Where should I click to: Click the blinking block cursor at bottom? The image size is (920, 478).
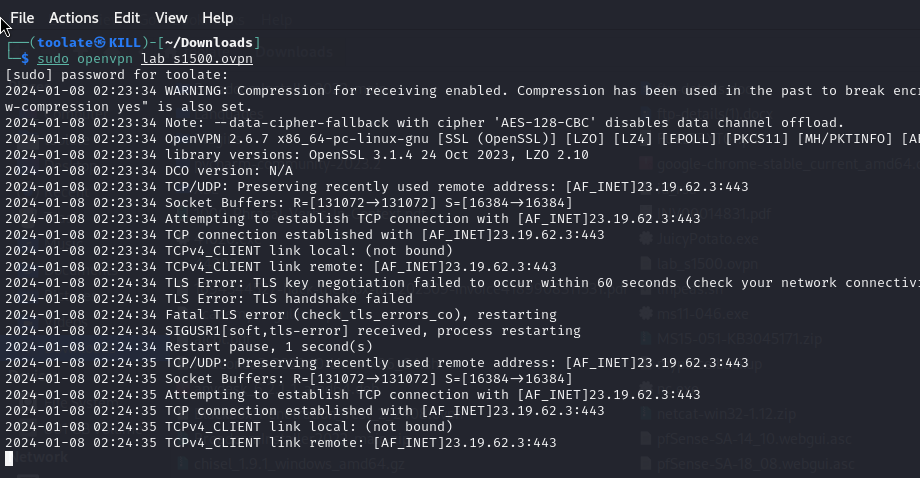[9, 459]
